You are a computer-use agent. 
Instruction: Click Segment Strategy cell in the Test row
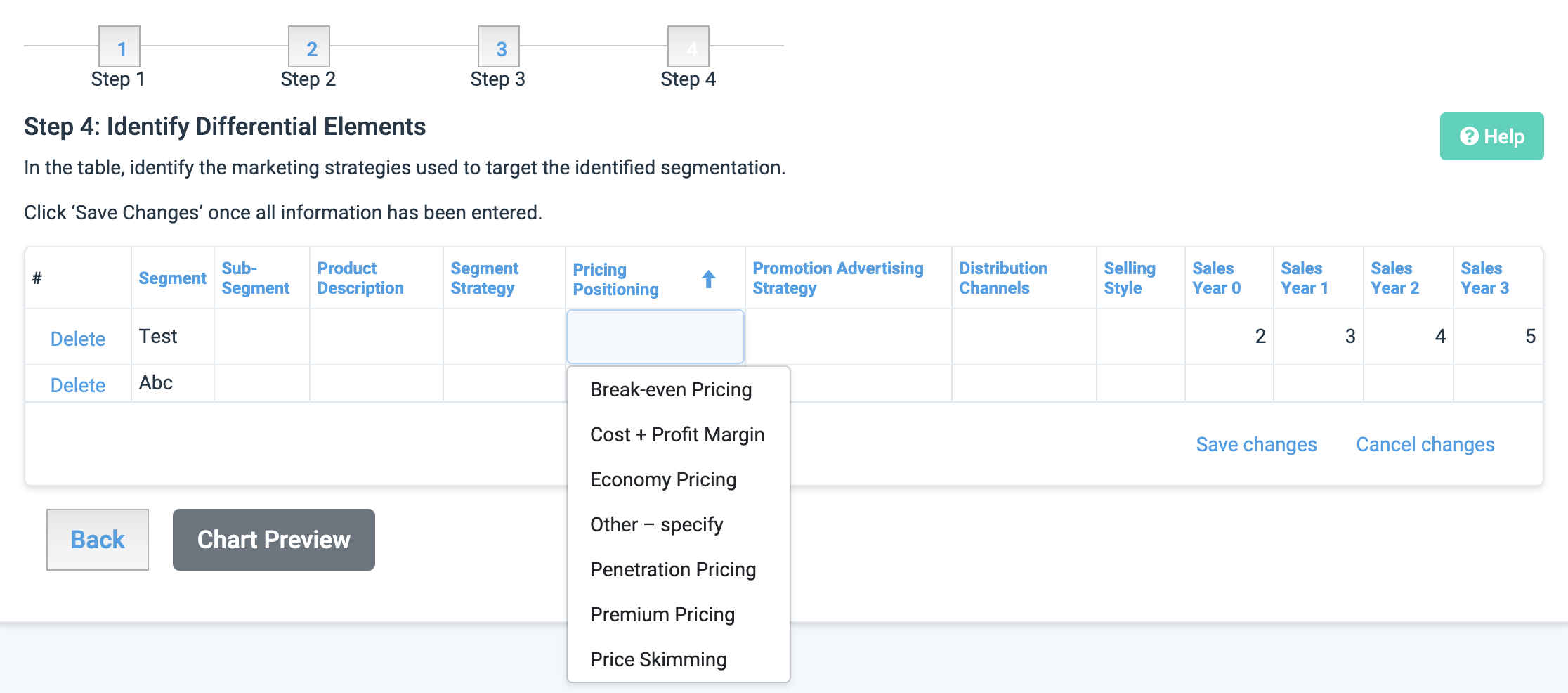point(504,337)
